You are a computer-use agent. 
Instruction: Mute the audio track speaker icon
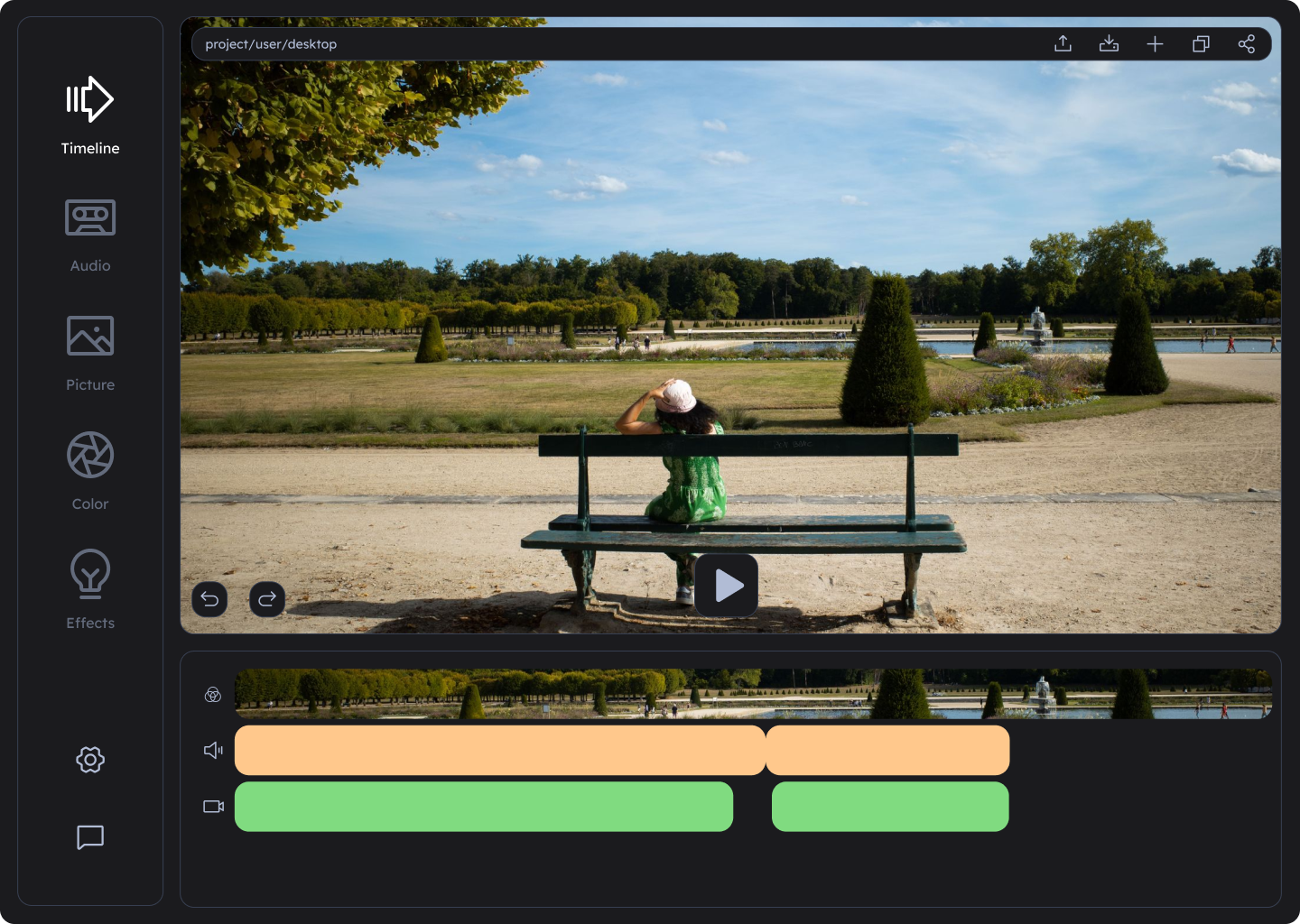[x=213, y=750]
